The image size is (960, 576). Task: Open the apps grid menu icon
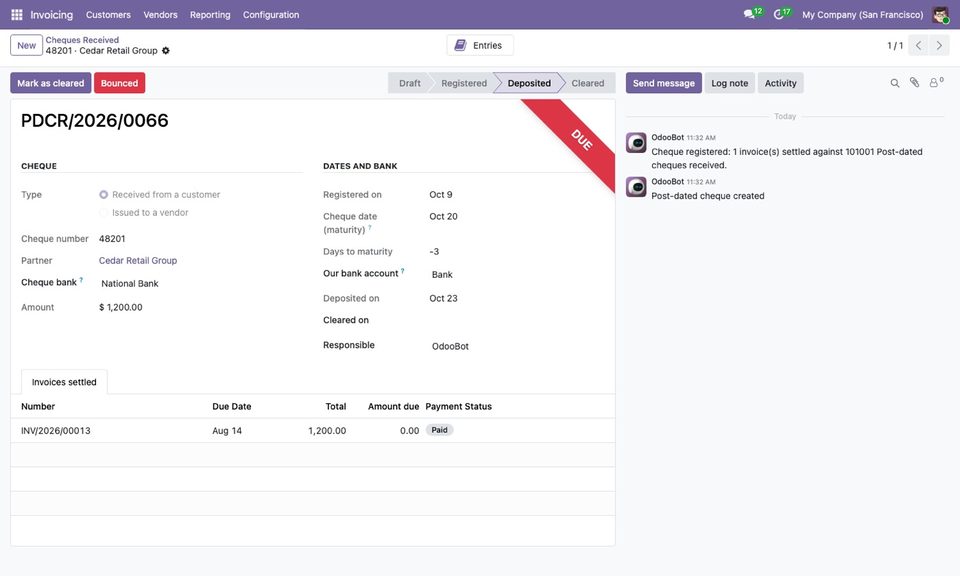[17, 15]
